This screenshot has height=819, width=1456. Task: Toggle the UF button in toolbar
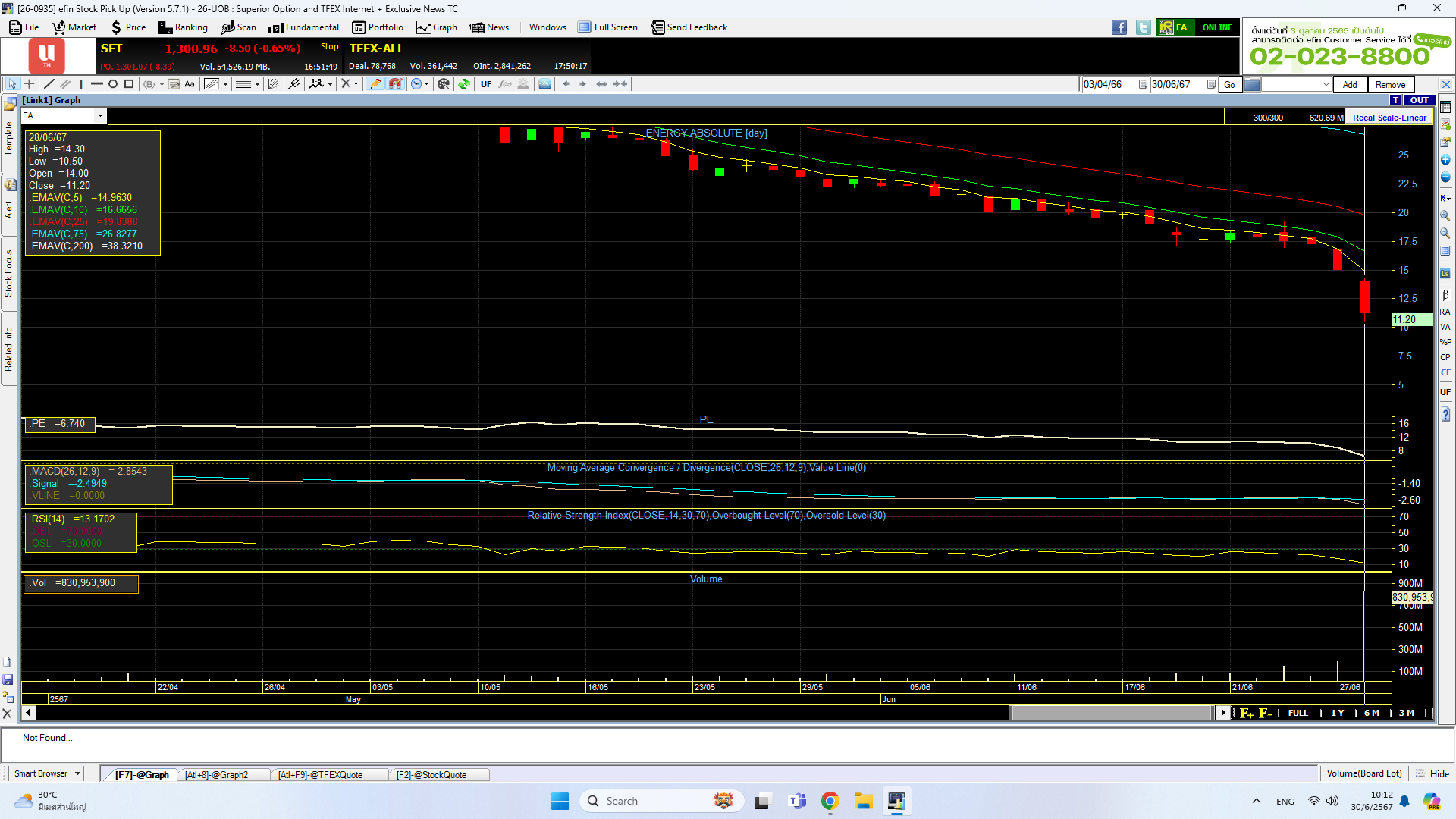pos(486,84)
